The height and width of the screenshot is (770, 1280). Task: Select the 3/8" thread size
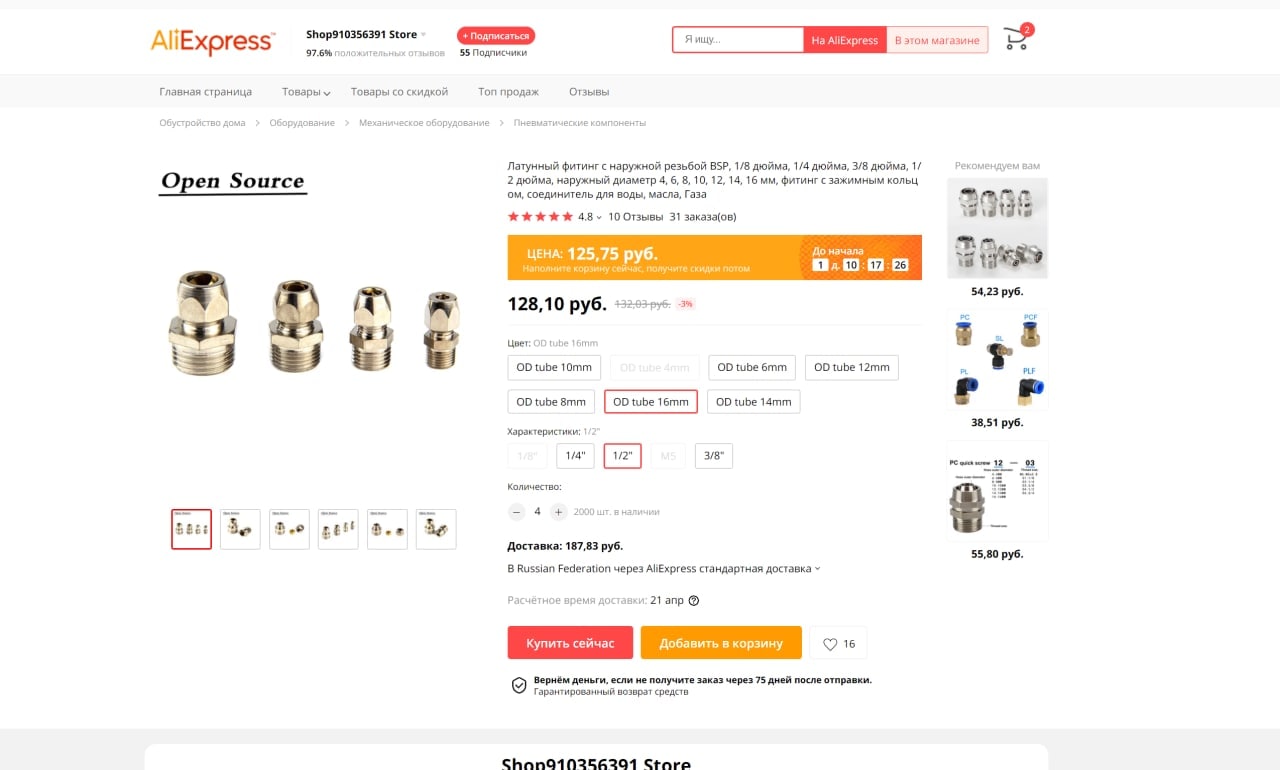pos(714,456)
